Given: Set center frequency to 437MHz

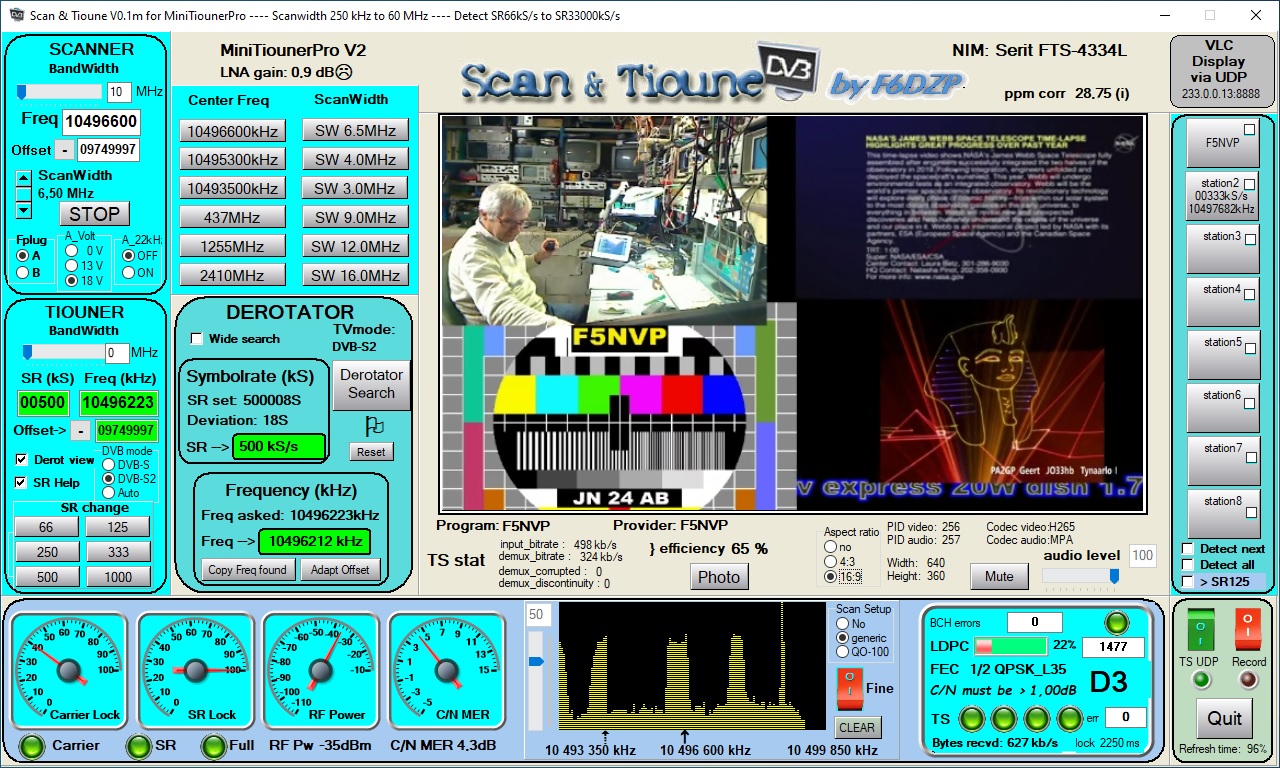Looking at the screenshot, I should click(233, 218).
